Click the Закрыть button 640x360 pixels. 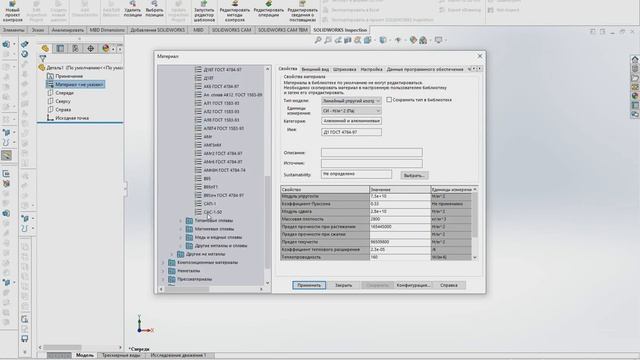click(343, 285)
